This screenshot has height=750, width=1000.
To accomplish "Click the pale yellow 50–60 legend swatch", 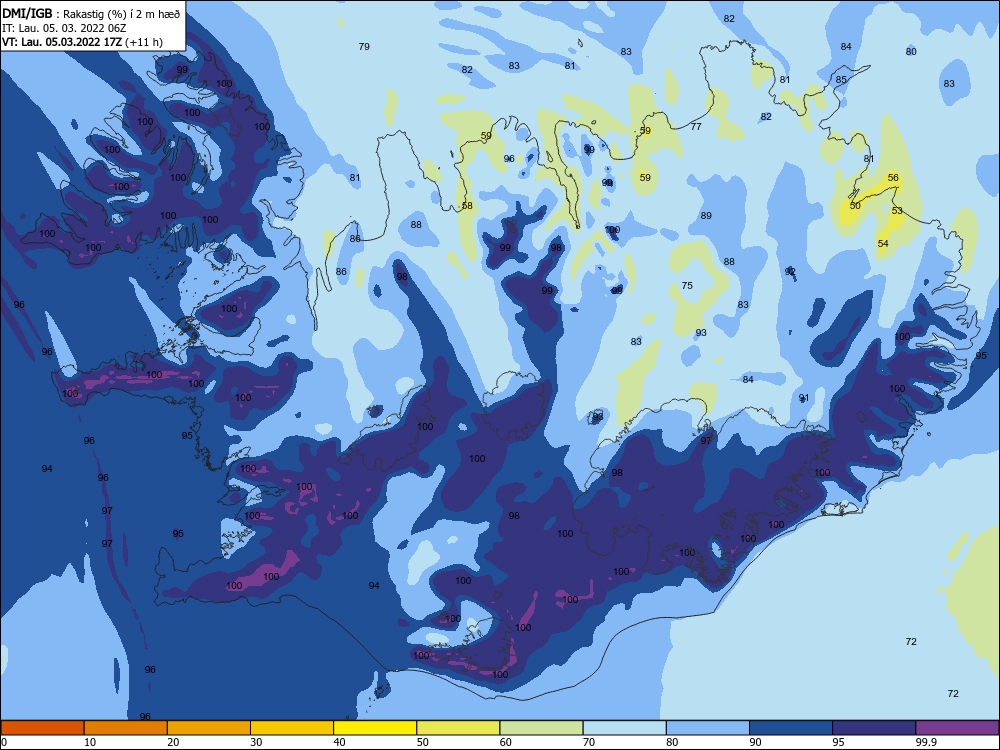I will tap(458, 728).
